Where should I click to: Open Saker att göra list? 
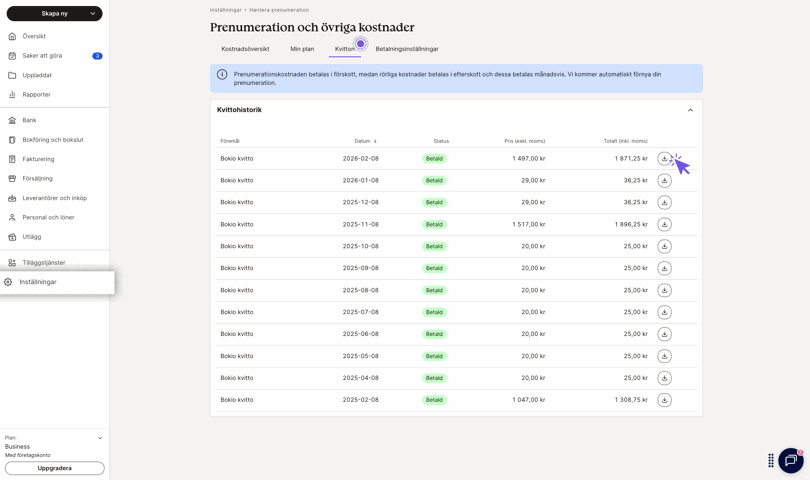[42, 56]
